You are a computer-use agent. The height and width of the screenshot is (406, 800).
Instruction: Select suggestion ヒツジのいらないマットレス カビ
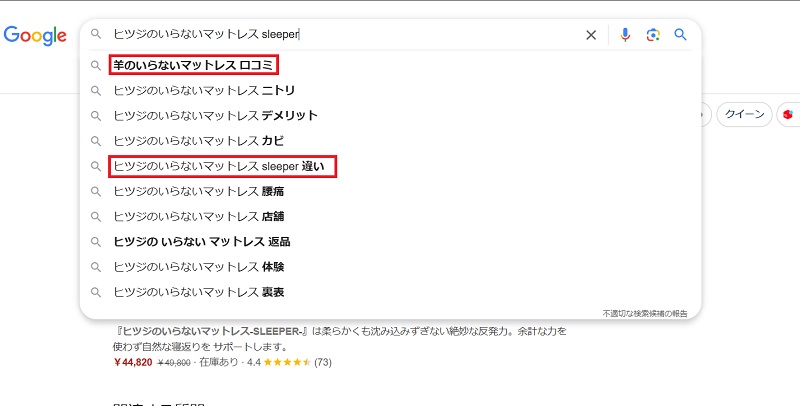198,141
